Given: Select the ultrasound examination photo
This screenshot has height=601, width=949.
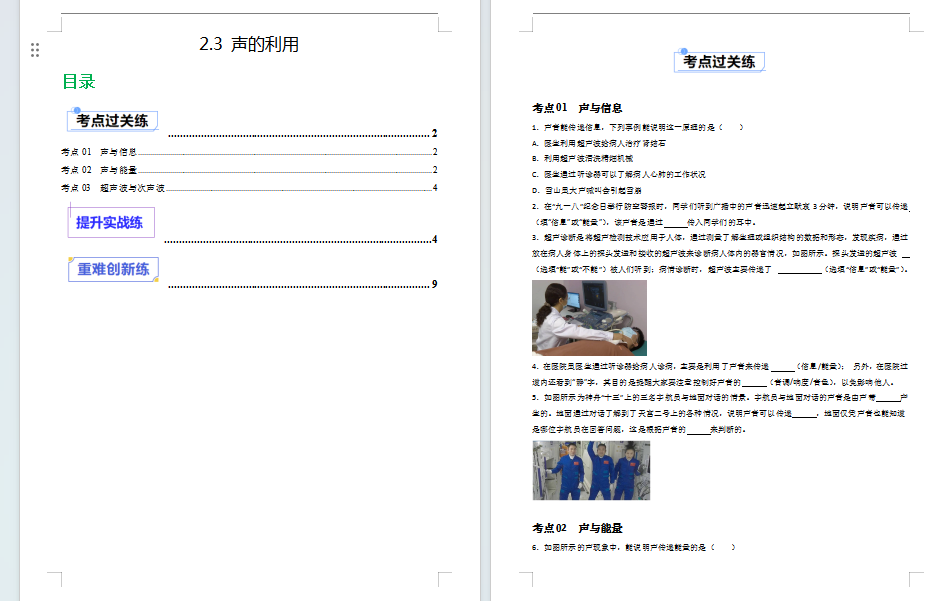Looking at the screenshot, I should pyautogui.click(x=589, y=317).
